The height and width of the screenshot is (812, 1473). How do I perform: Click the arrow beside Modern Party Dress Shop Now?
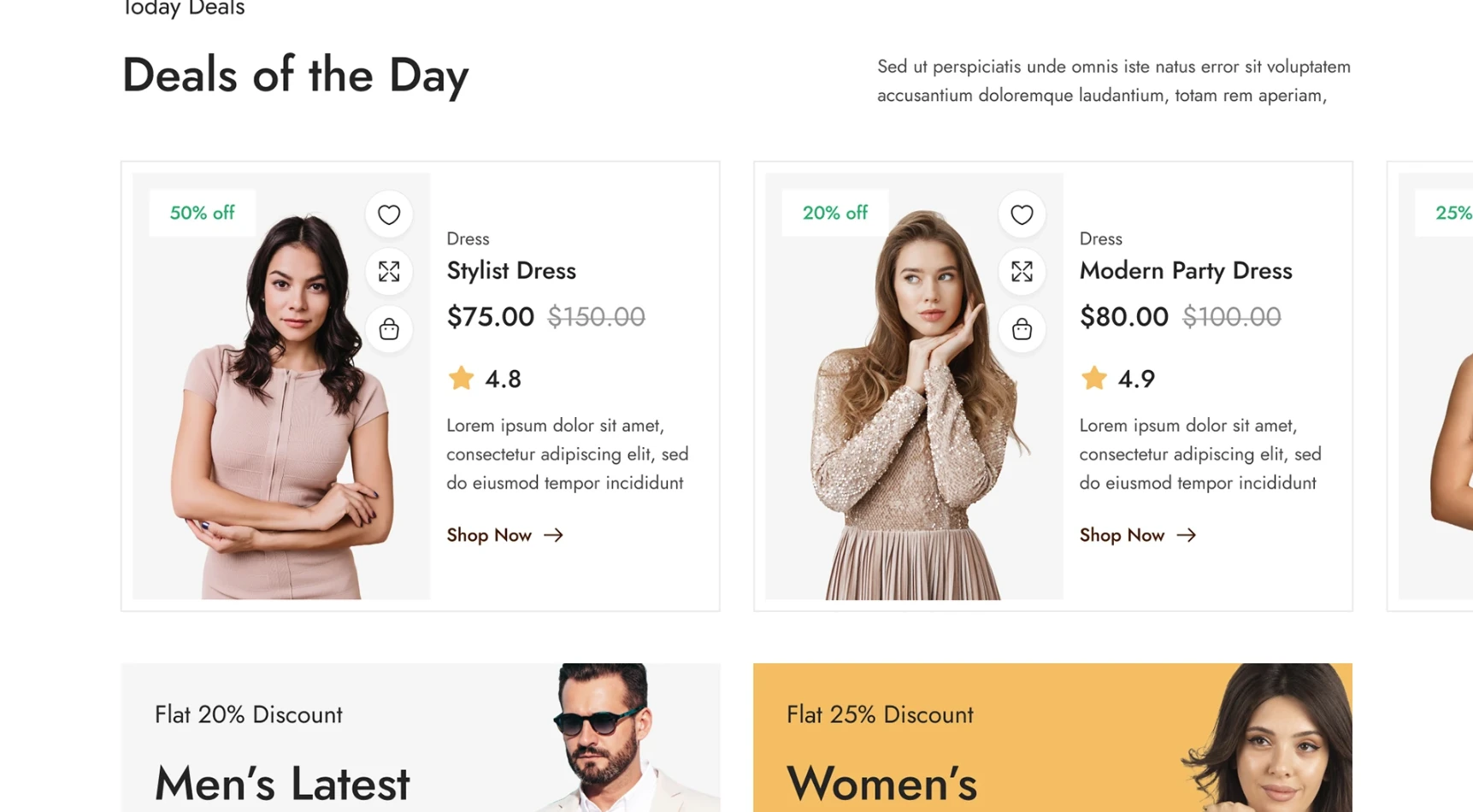pos(1187,535)
